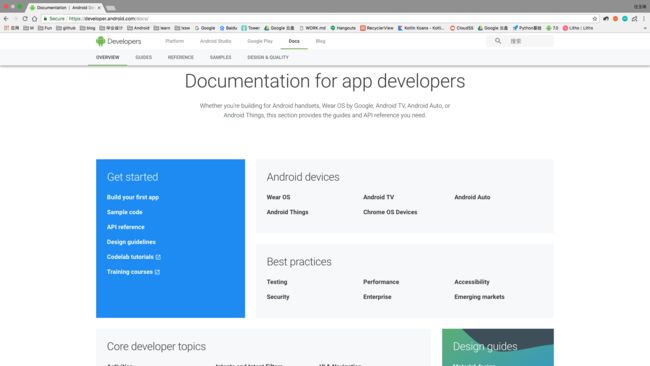Open the WORK.md bookmark

tap(312, 28)
